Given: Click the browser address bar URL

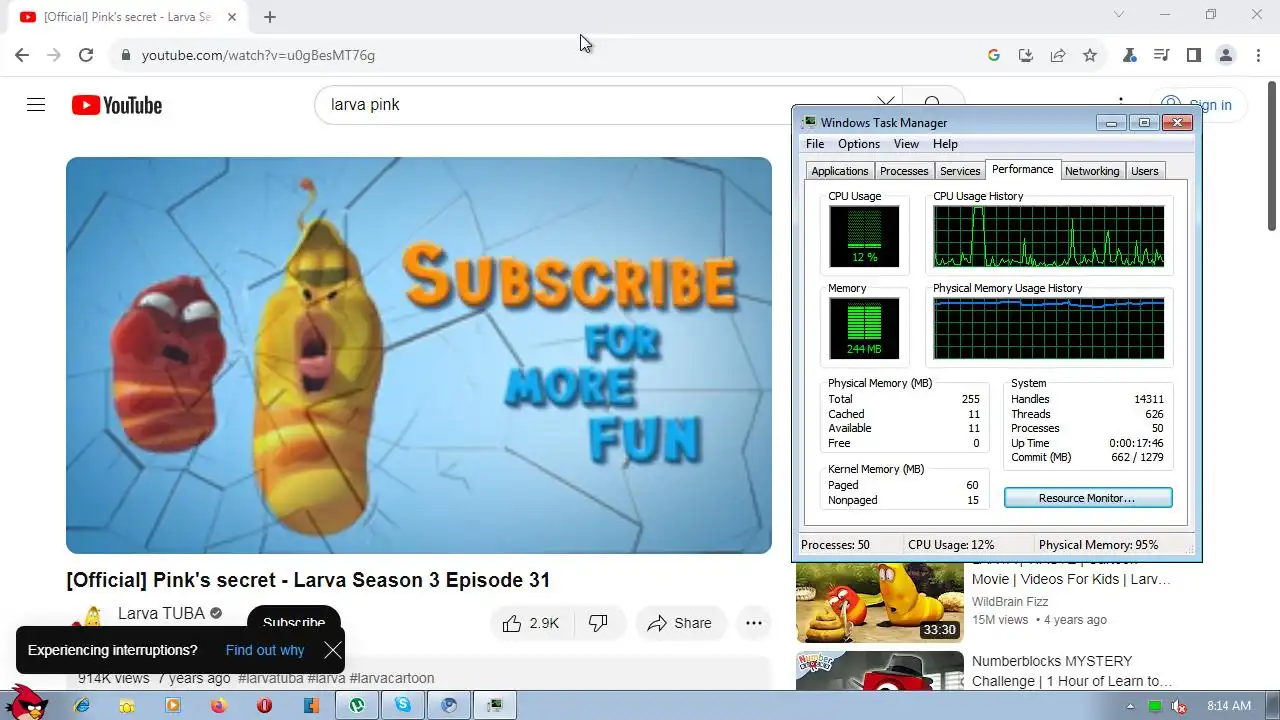Looking at the screenshot, I should point(258,55).
